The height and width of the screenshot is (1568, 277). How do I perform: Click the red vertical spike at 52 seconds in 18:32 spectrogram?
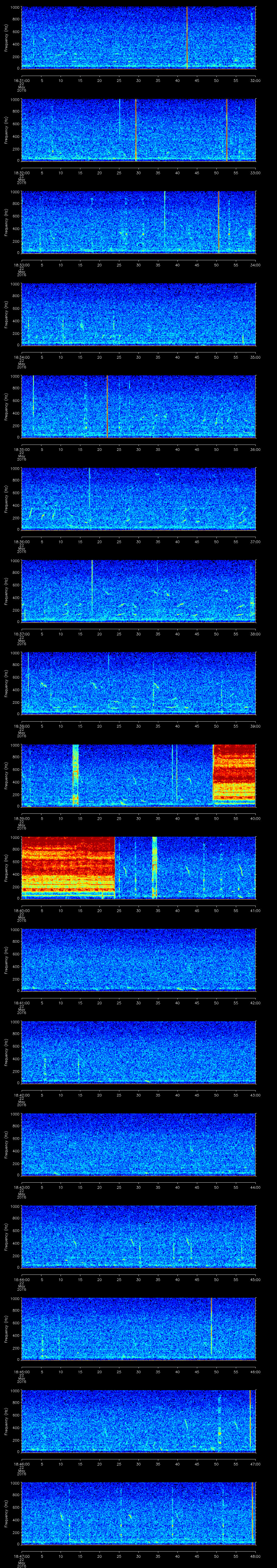[226, 130]
